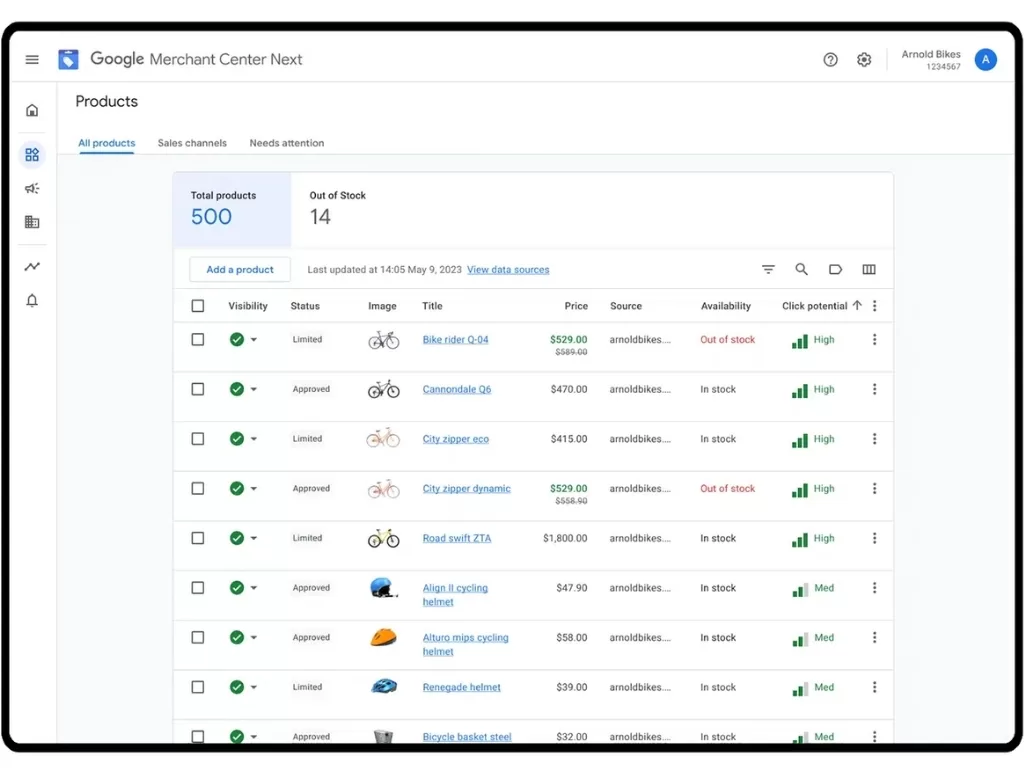The width and height of the screenshot is (1024, 768).
Task: Open settings gear icon
Action: point(864,60)
